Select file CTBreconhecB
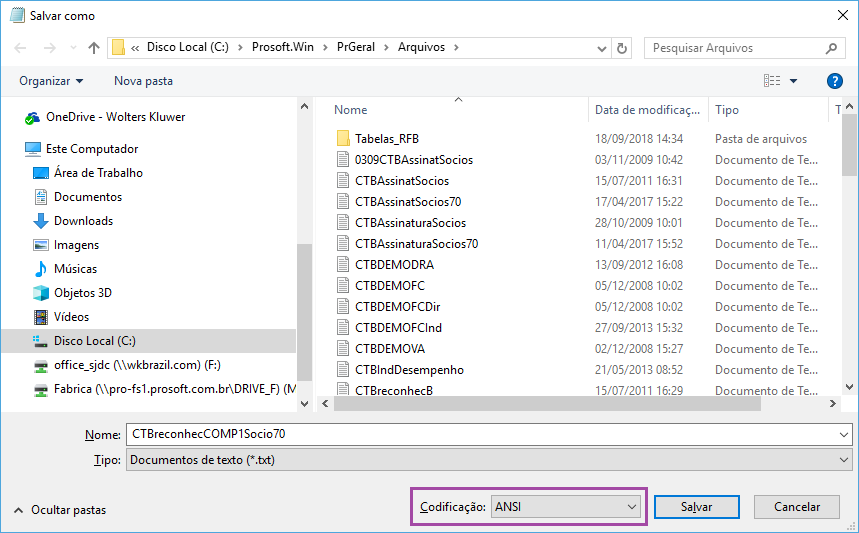Screen dimensions: 859x533 [x=394, y=391]
